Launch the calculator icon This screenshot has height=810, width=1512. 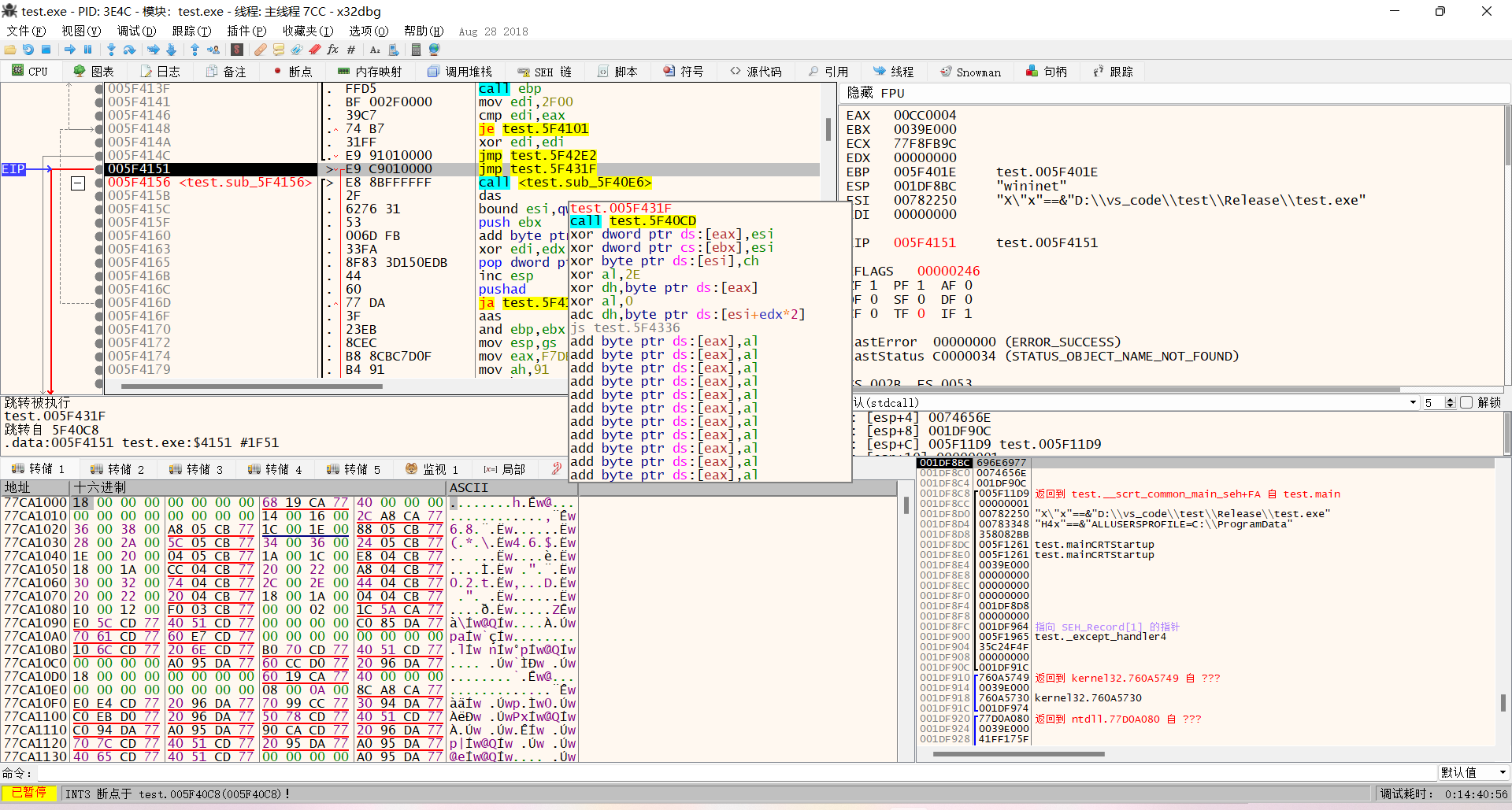click(416, 50)
